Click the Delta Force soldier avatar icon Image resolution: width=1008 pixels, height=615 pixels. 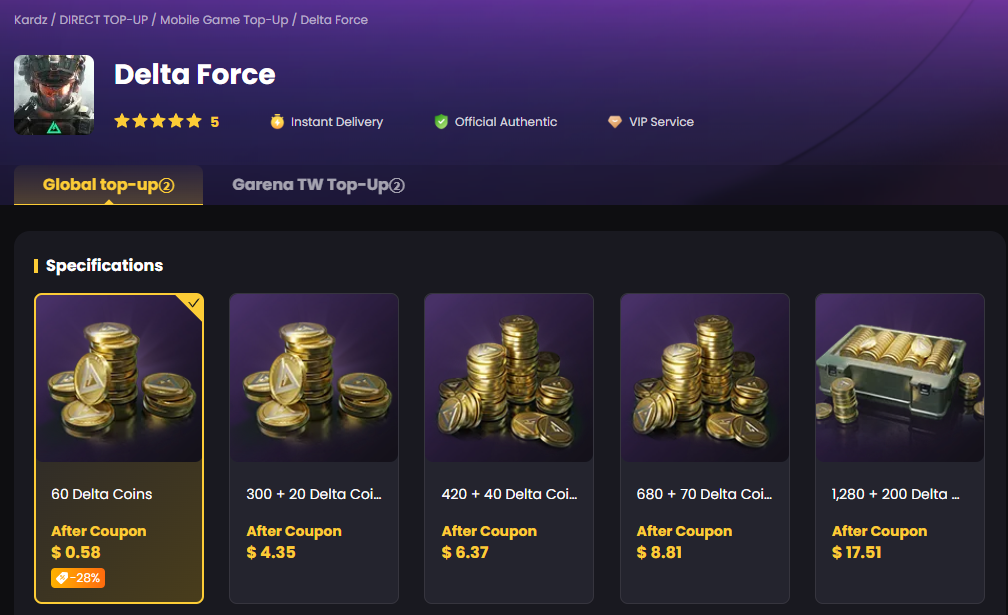54,95
